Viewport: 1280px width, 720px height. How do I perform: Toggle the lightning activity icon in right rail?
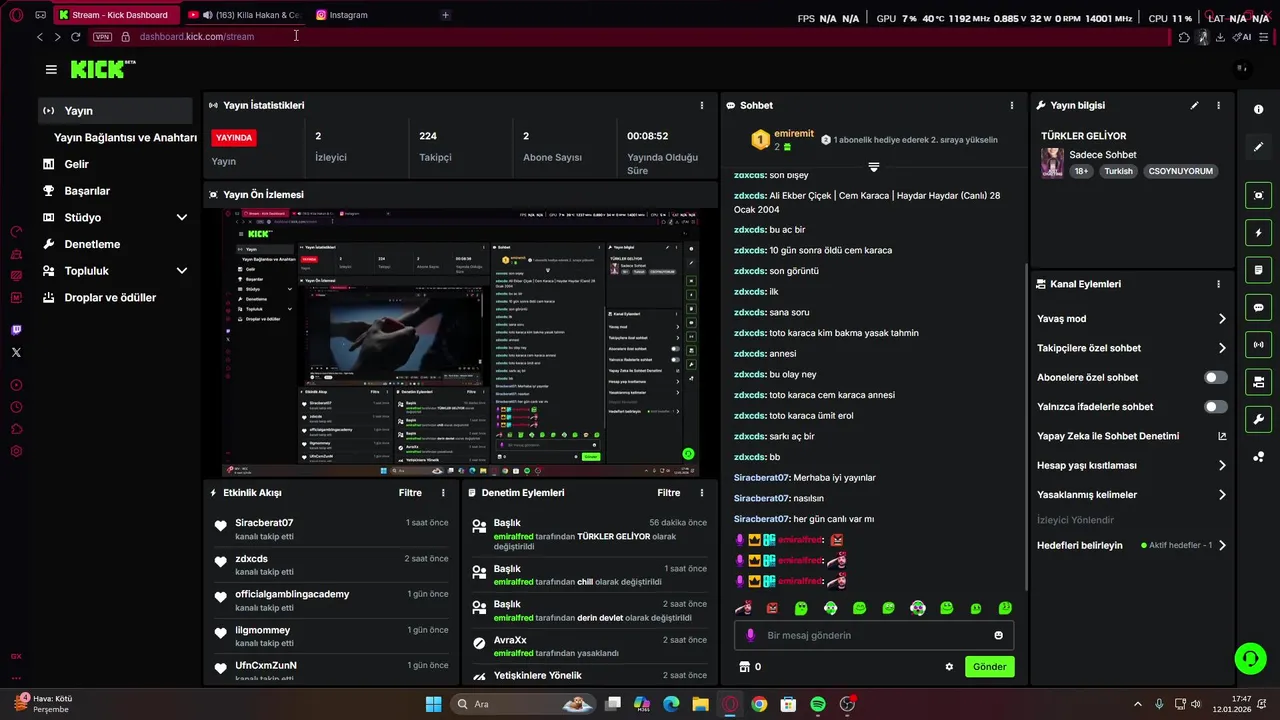1259,233
